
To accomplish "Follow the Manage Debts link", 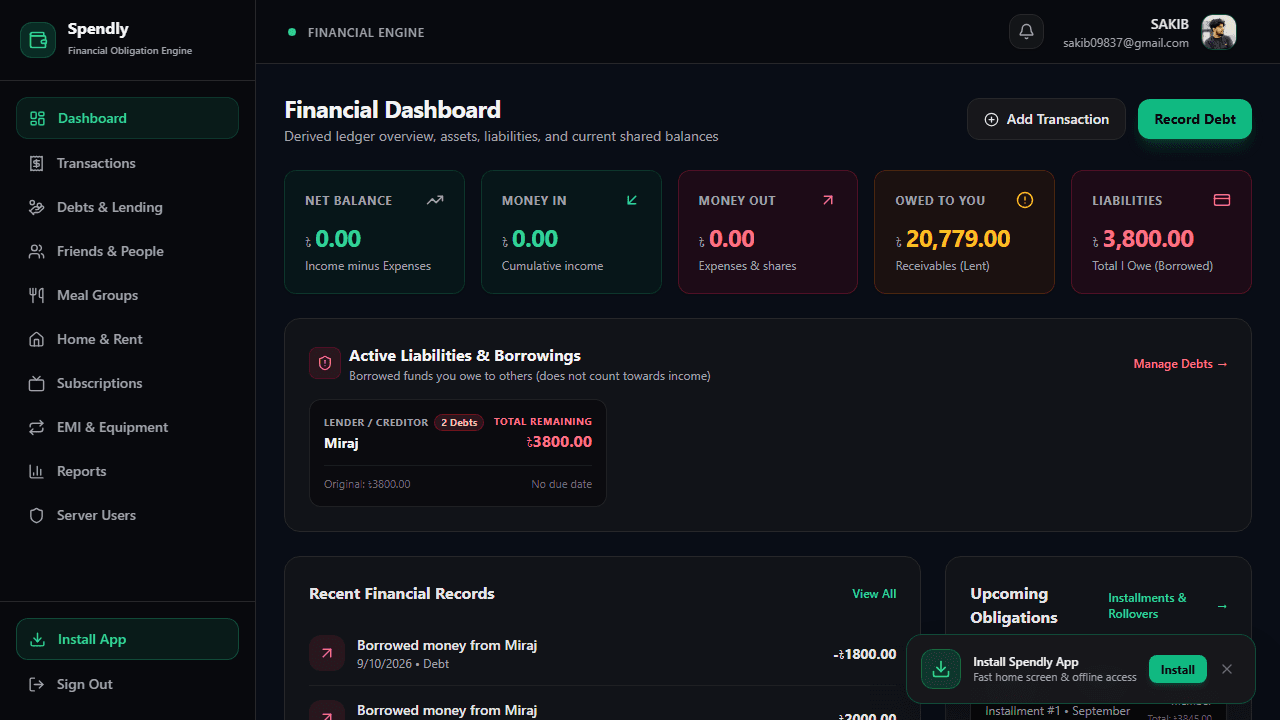I will click(1180, 364).
